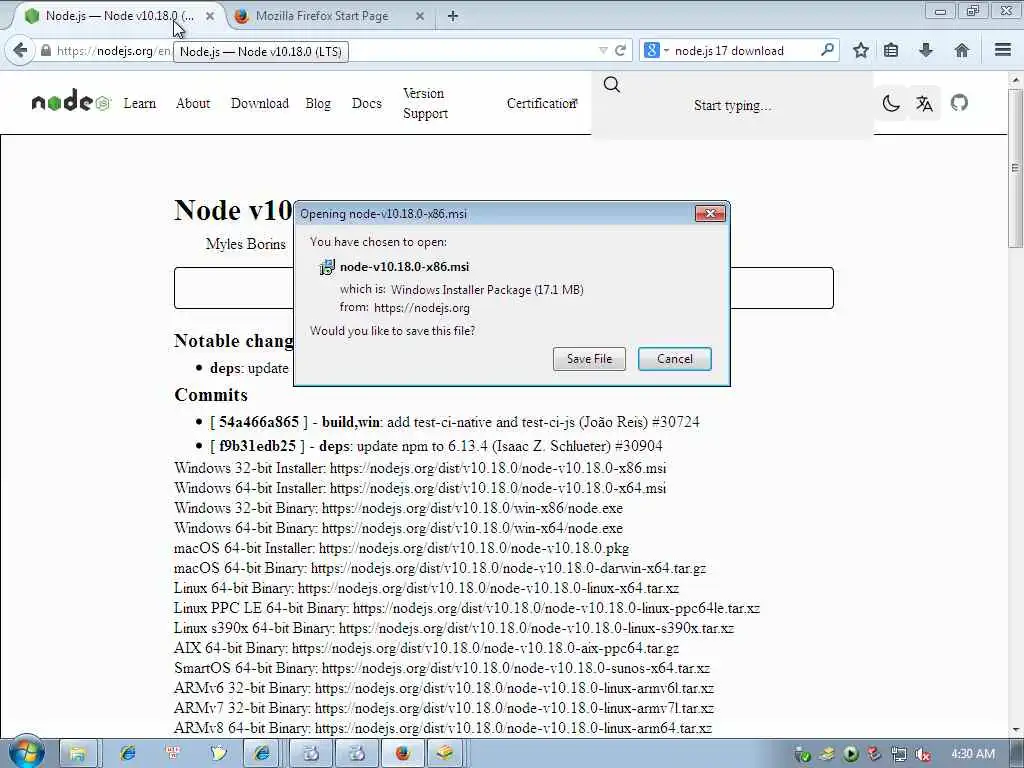
Task: Click the taskbar clock showing 4:30 AM
Action: [973, 754]
